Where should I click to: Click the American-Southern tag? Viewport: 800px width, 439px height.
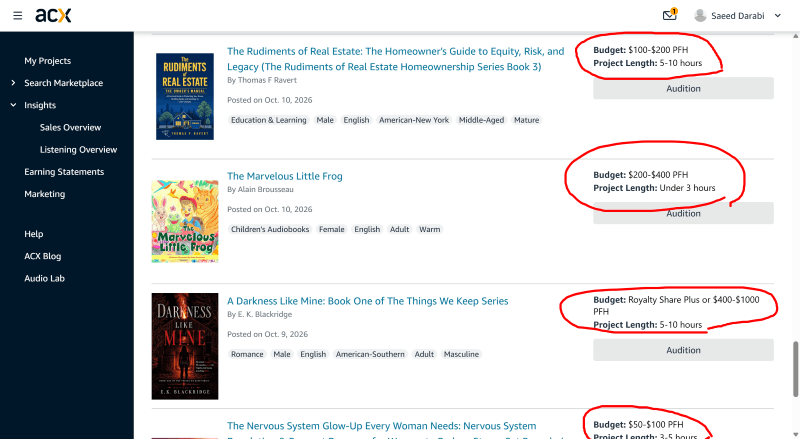click(370, 354)
